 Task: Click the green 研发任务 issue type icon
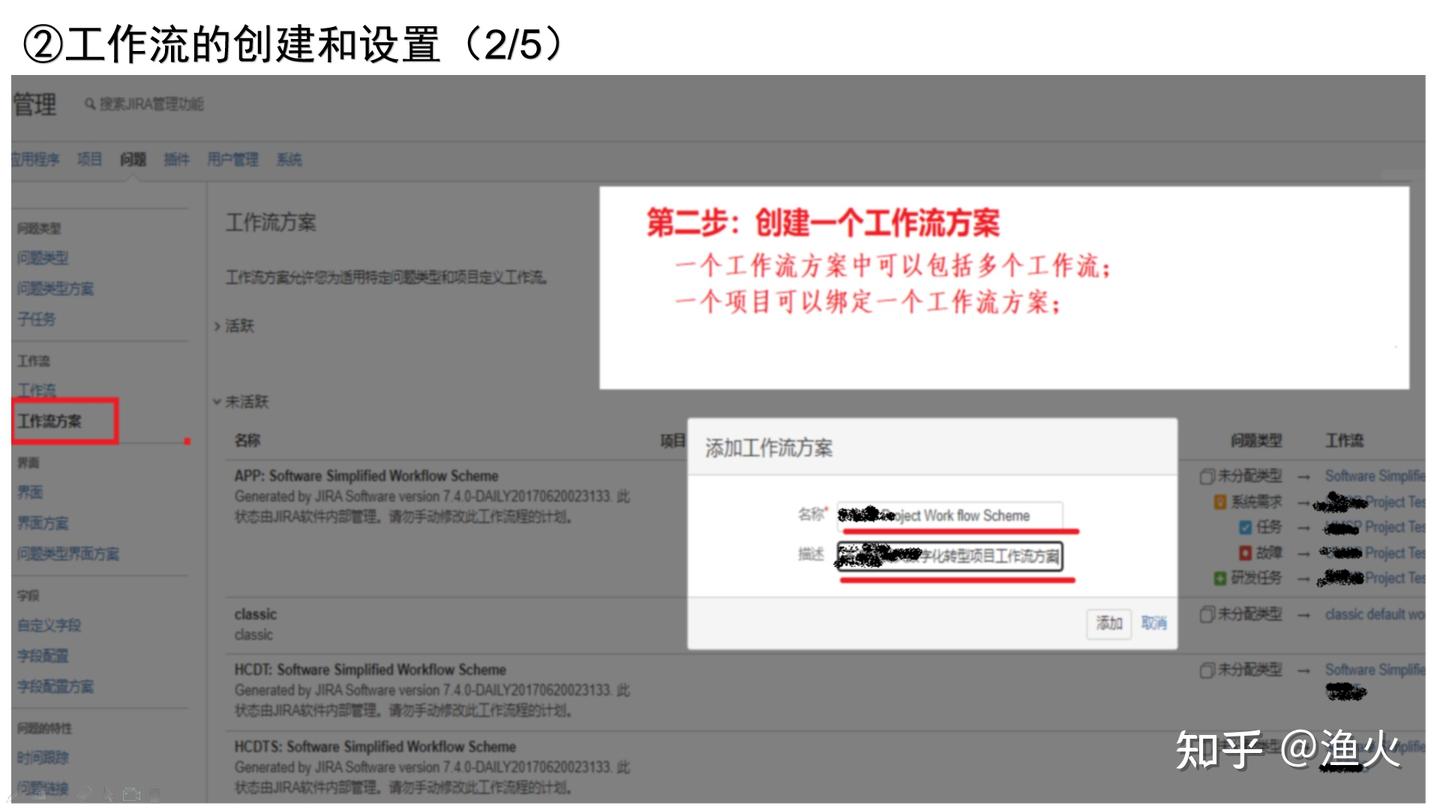pyautogui.click(x=1220, y=578)
